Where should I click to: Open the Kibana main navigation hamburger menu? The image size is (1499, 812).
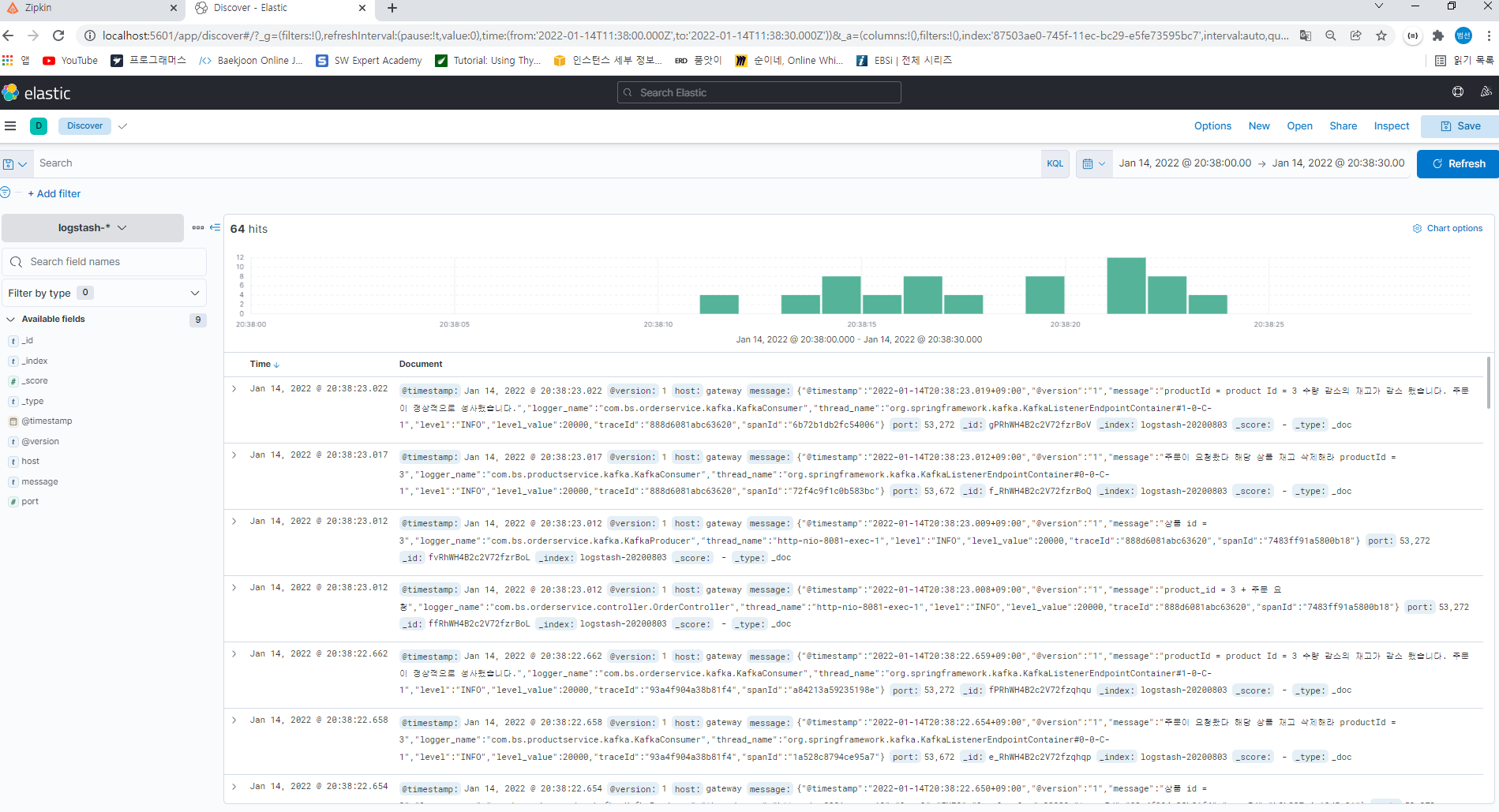10,125
